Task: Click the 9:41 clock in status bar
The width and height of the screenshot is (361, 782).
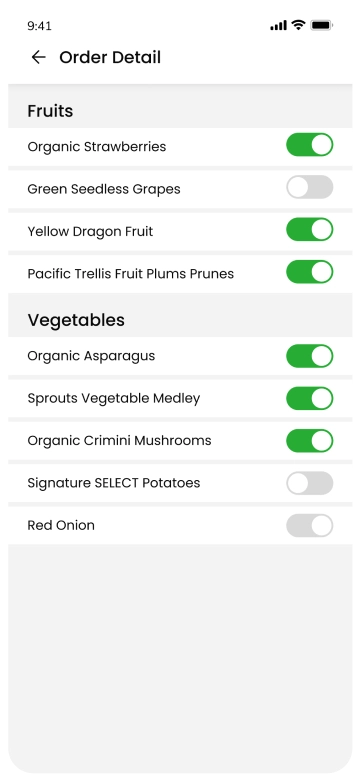Action: (39, 26)
